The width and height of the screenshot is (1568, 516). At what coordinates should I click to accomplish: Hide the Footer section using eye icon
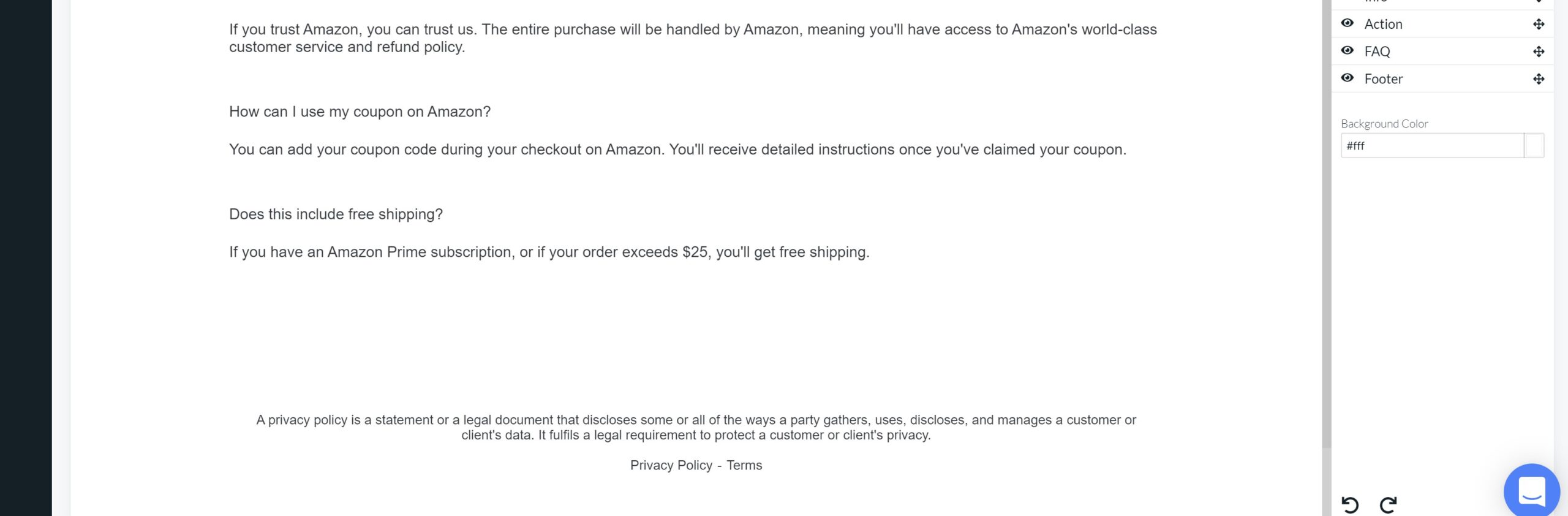tap(1347, 78)
